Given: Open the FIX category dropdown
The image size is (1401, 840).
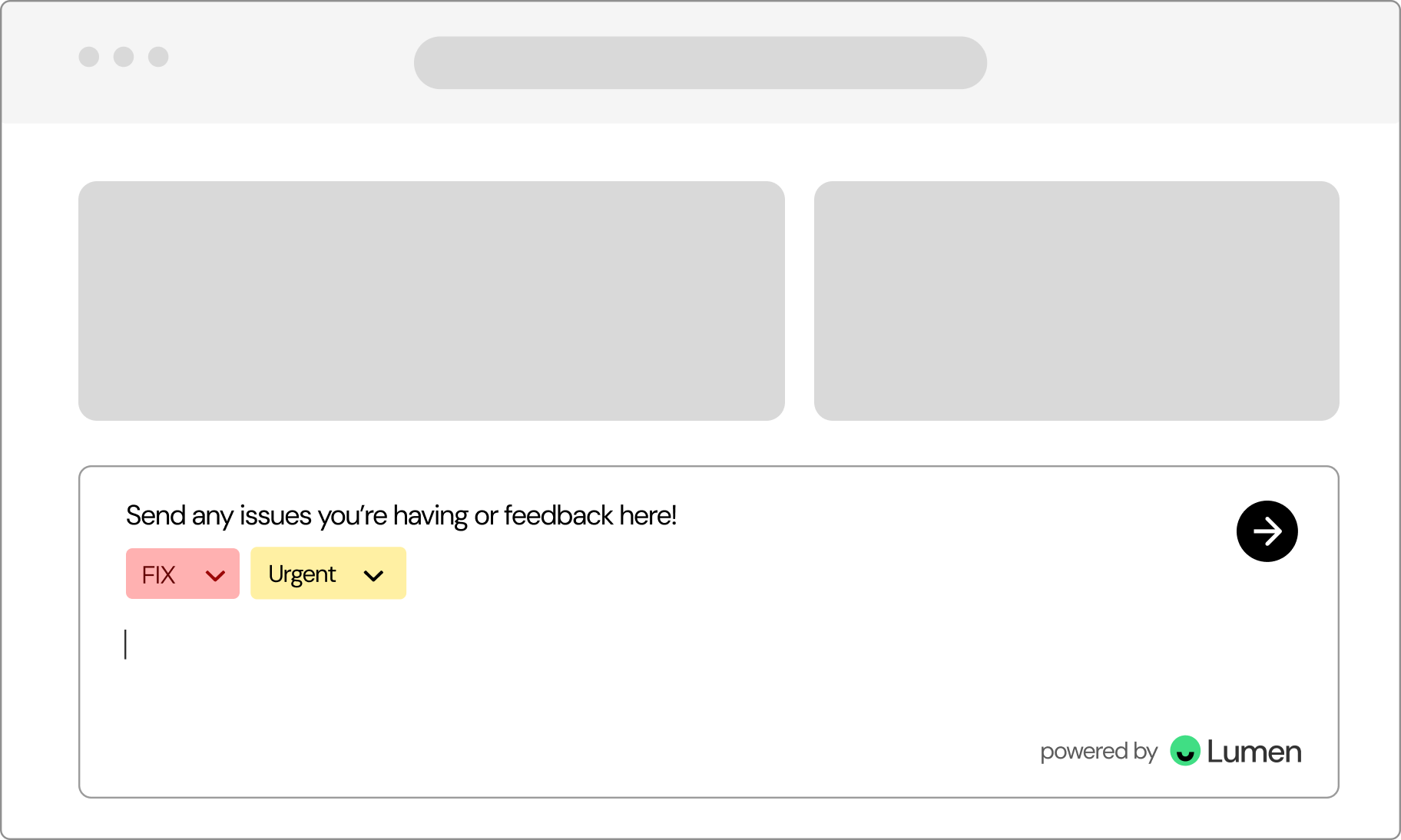Looking at the screenshot, I should pos(183,574).
